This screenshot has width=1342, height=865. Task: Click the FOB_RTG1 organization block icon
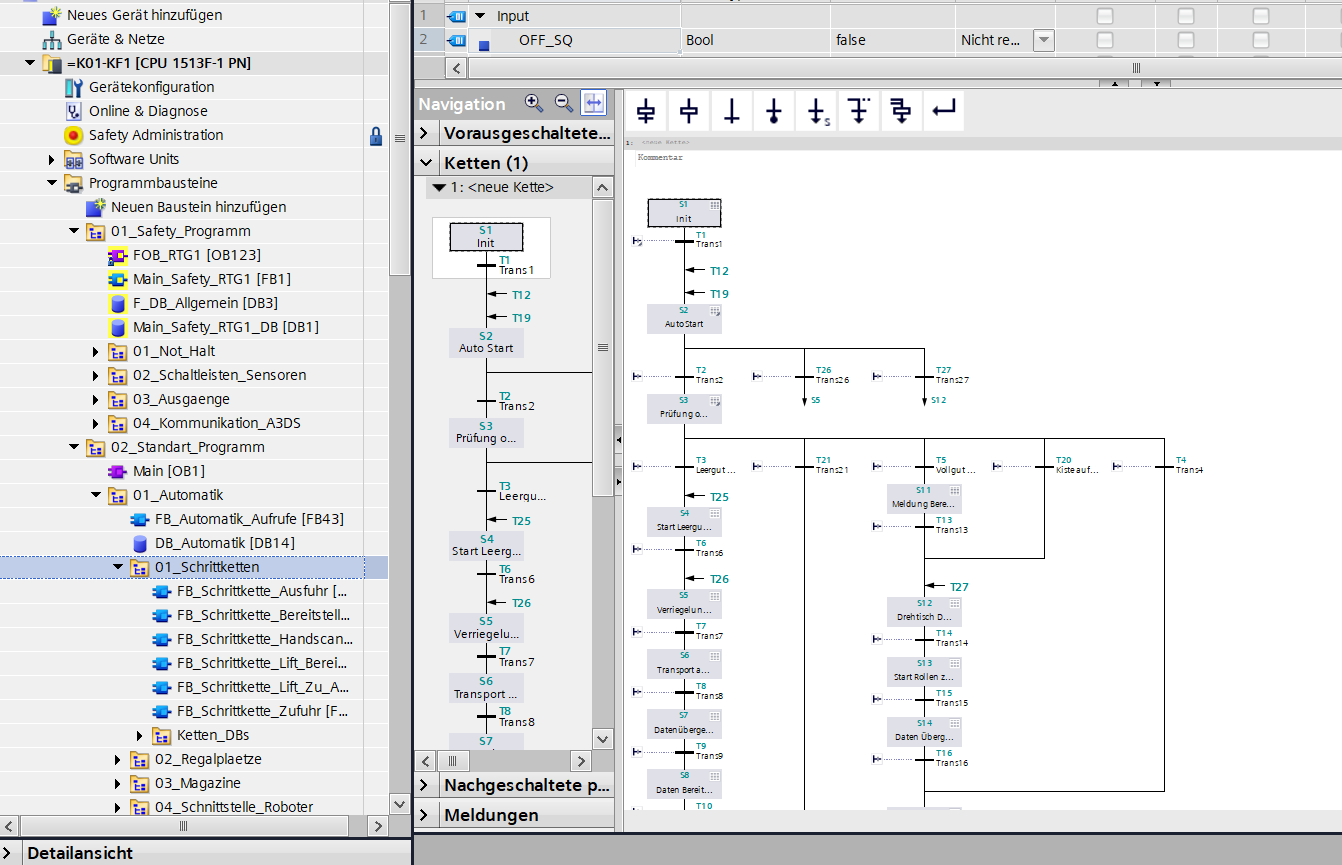[117, 255]
